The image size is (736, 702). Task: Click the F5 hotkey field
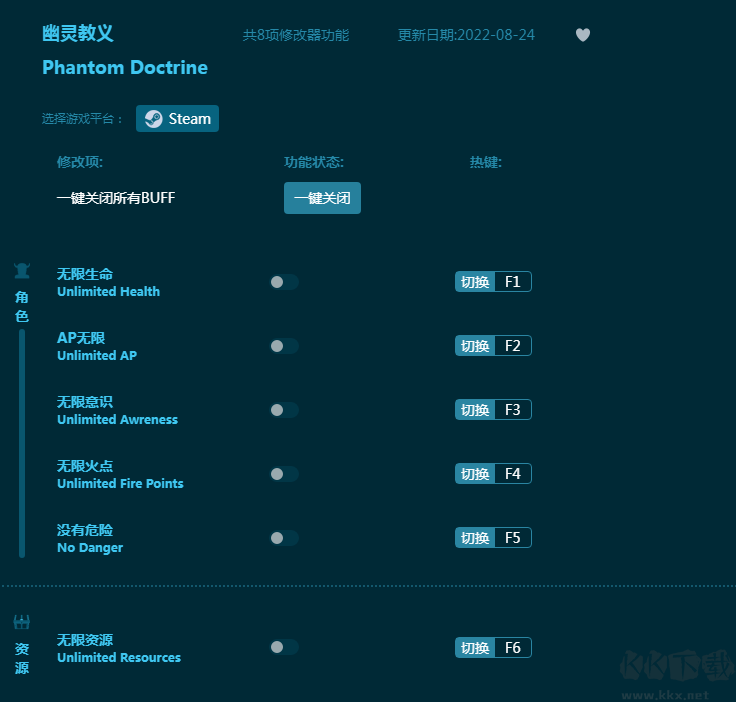(x=513, y=538)
